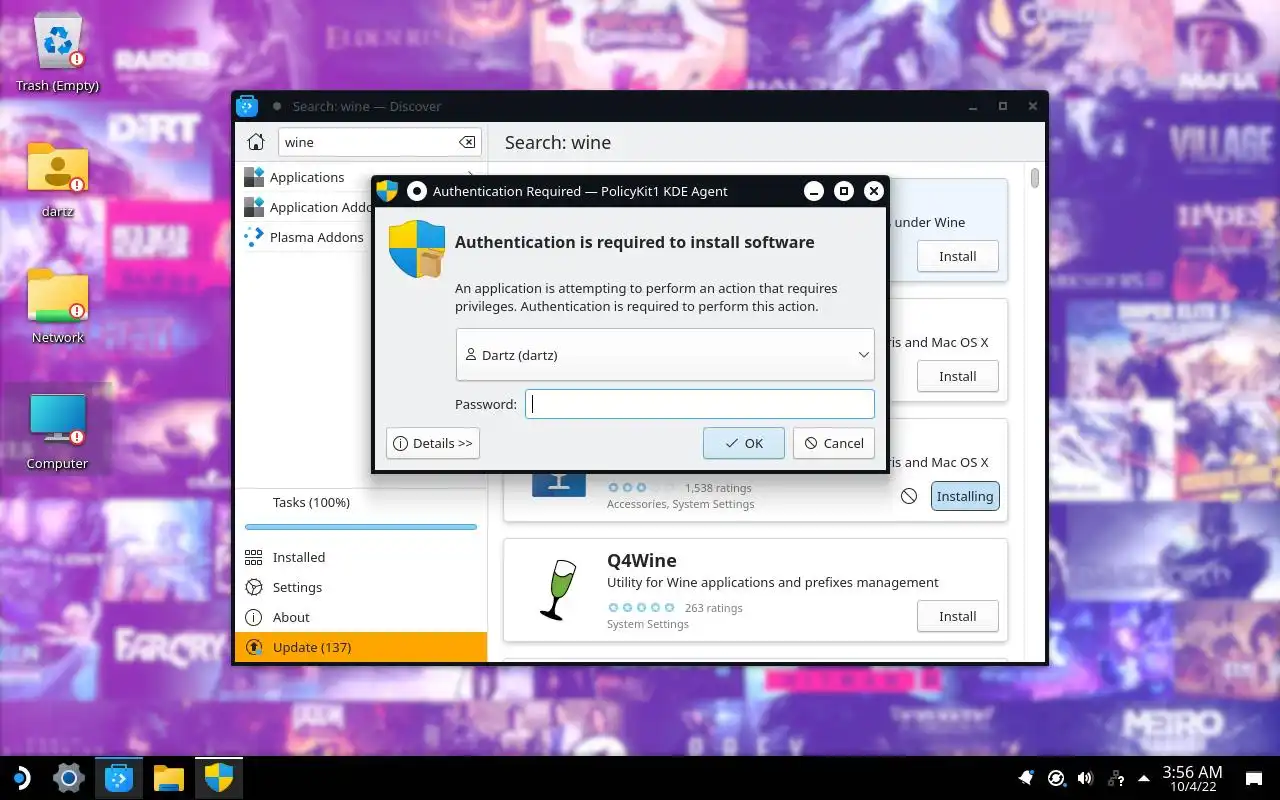The width and height of the screenshot is (1280, 800).
Task: Open the updates tray icon
Action: [1056, 778]
